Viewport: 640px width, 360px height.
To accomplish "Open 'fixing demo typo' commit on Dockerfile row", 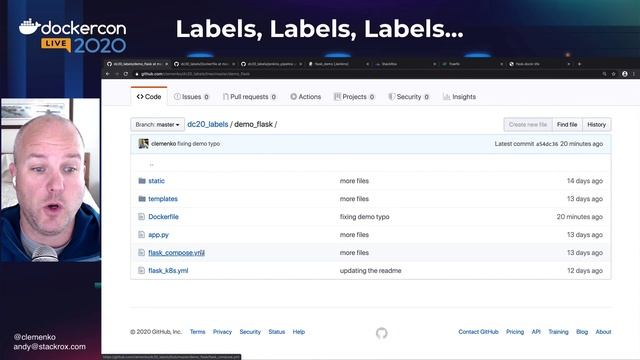I will (364, 217).
